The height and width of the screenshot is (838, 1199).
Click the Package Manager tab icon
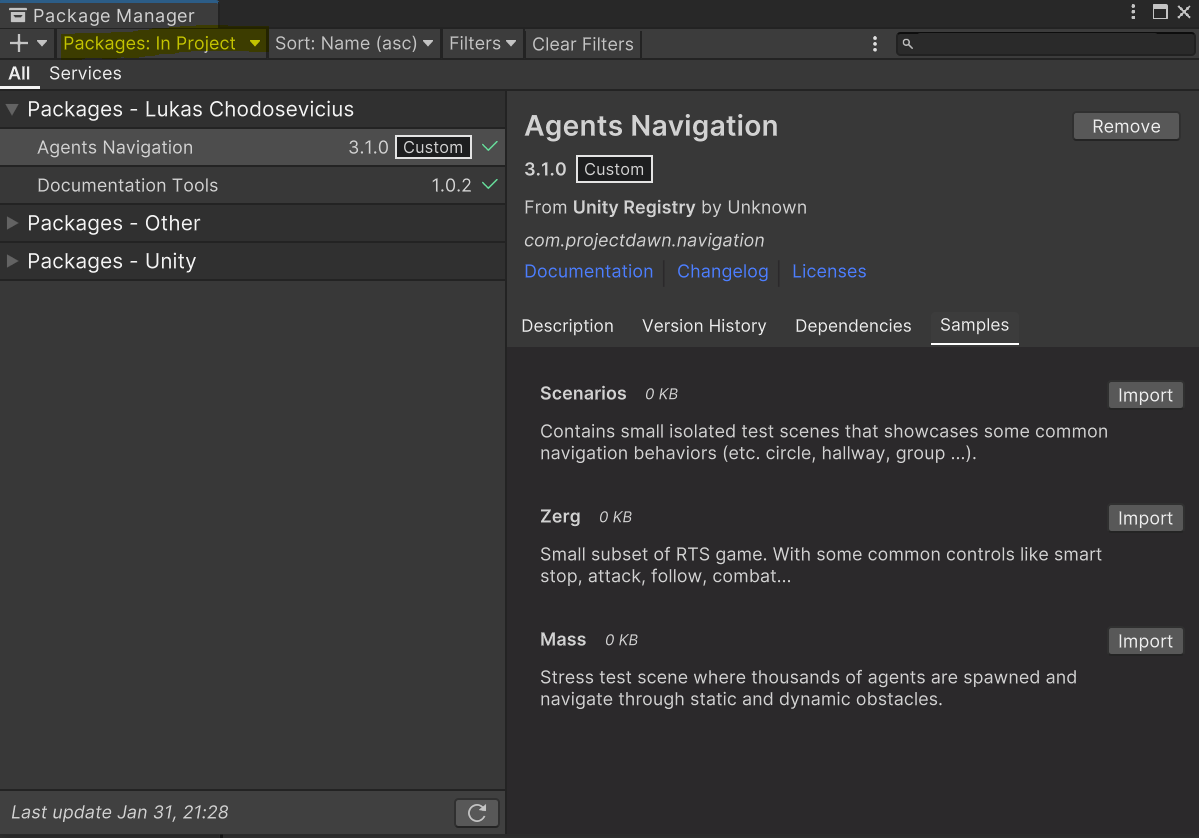(18, 15)
